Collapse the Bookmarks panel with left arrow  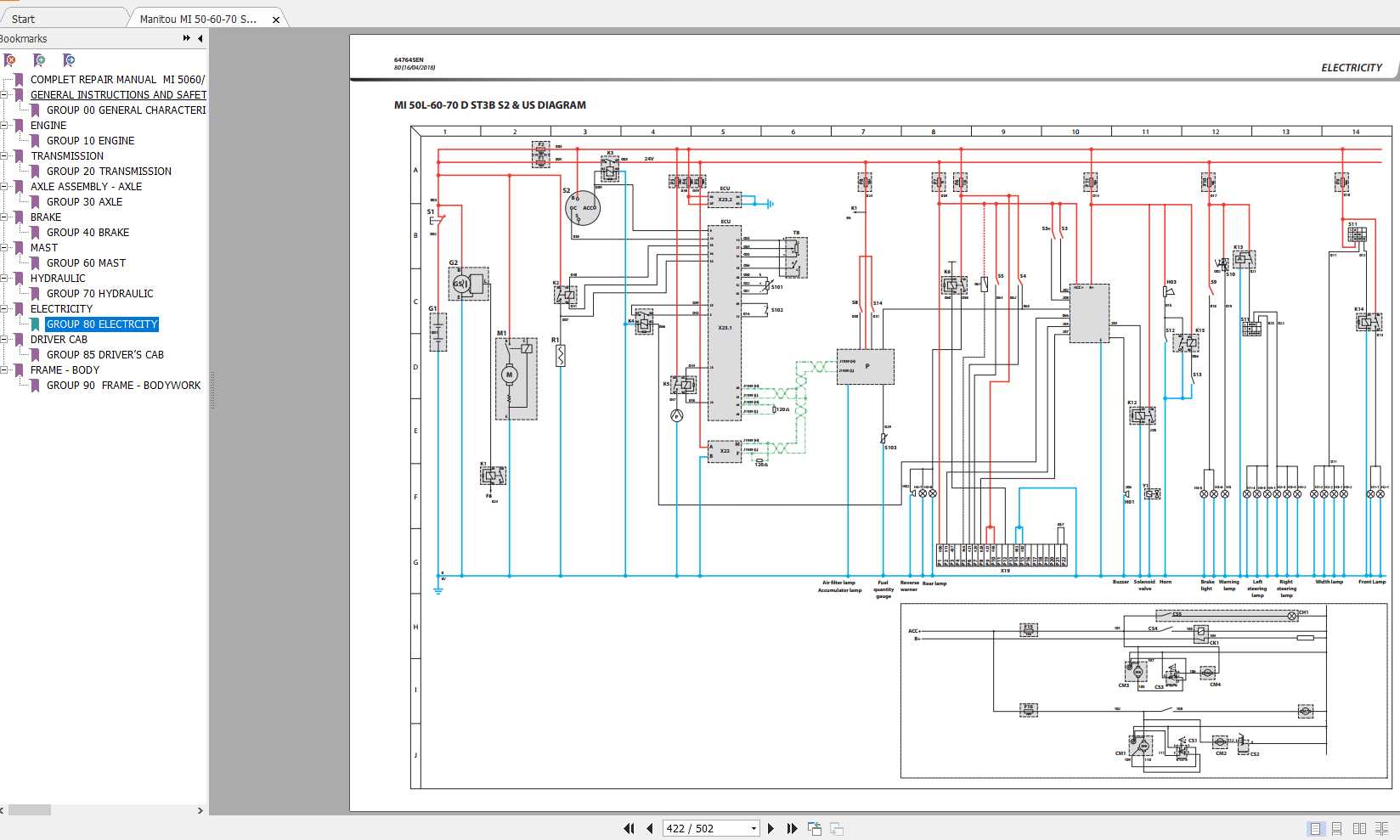[x=200, y=38]
